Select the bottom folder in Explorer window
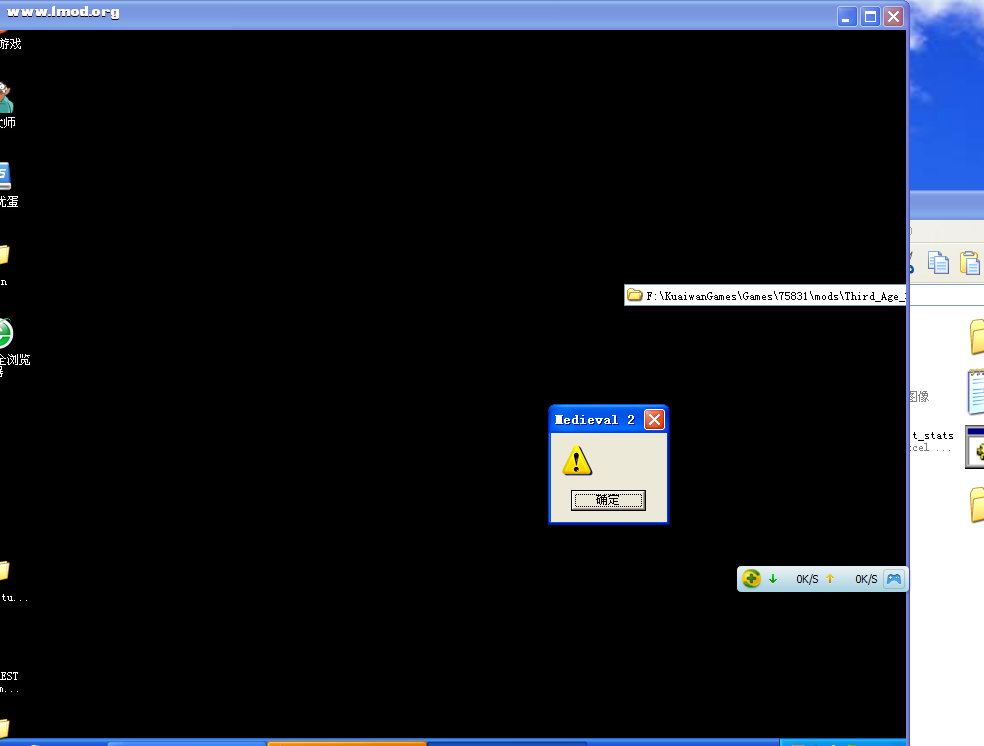This screenshot has width=984, height=746. (976, 505)
